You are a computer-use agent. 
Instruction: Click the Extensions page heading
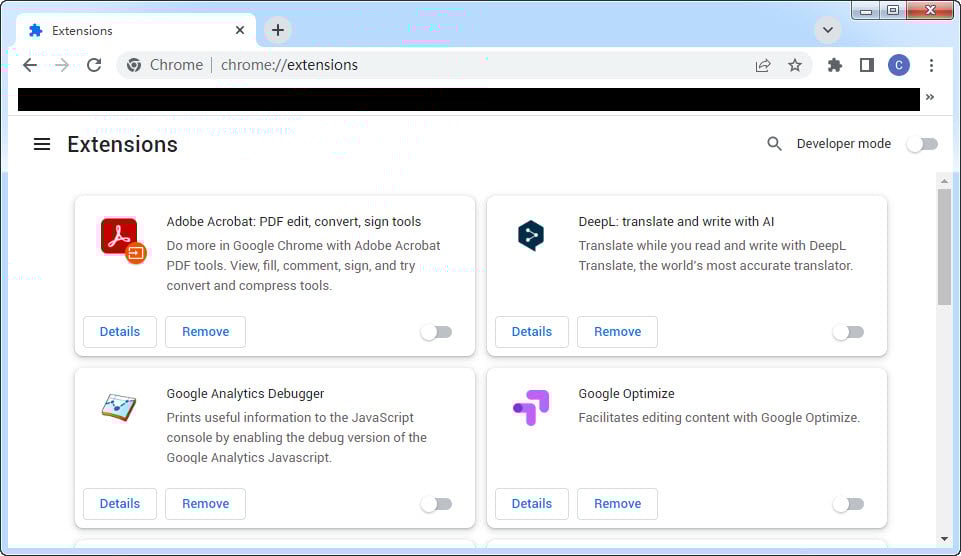pyautogui.click(x=123, y=145)
